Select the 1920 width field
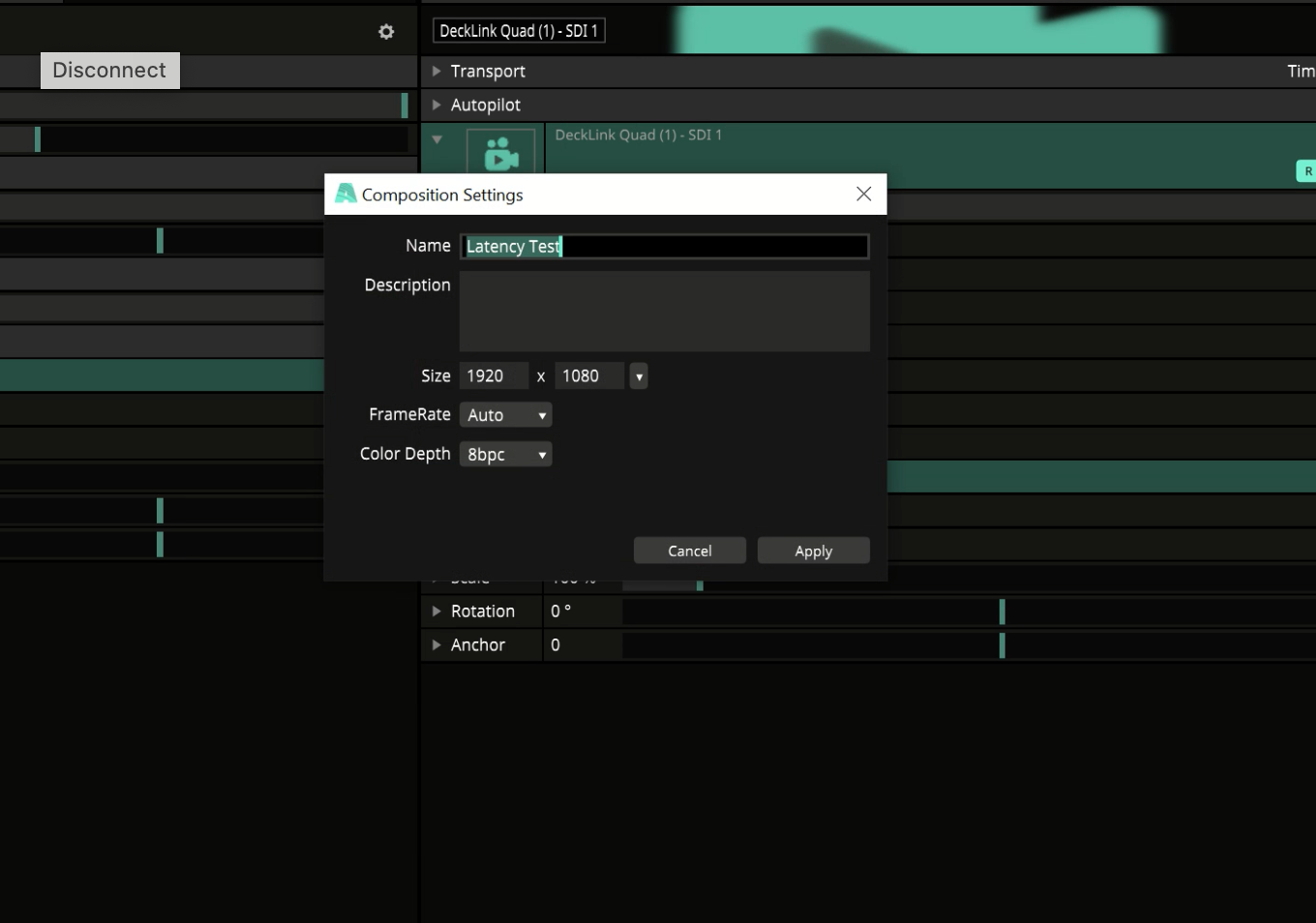The width and height of the screenshot is (1316, 923). 493,376
